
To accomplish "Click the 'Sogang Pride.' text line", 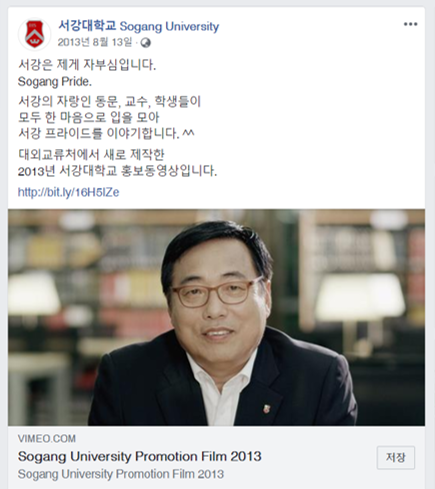I will pos(55,82).
